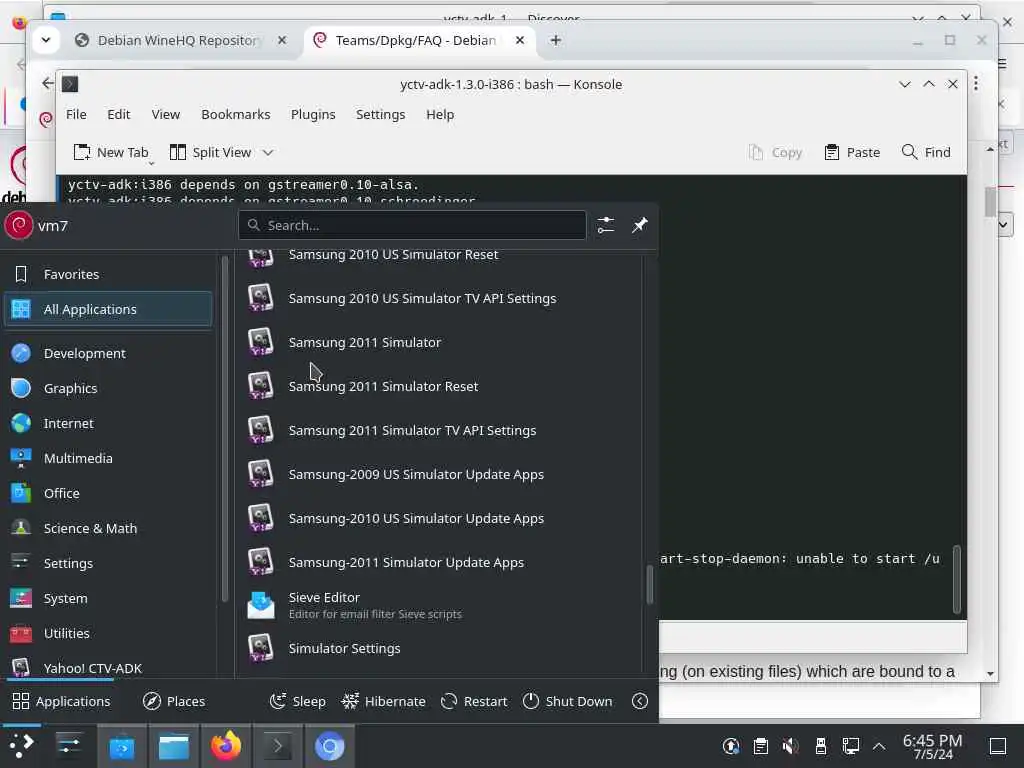The width and height of the screenshot is (1024, 768).
Task: Open the Office category
Action: (108, 493)
